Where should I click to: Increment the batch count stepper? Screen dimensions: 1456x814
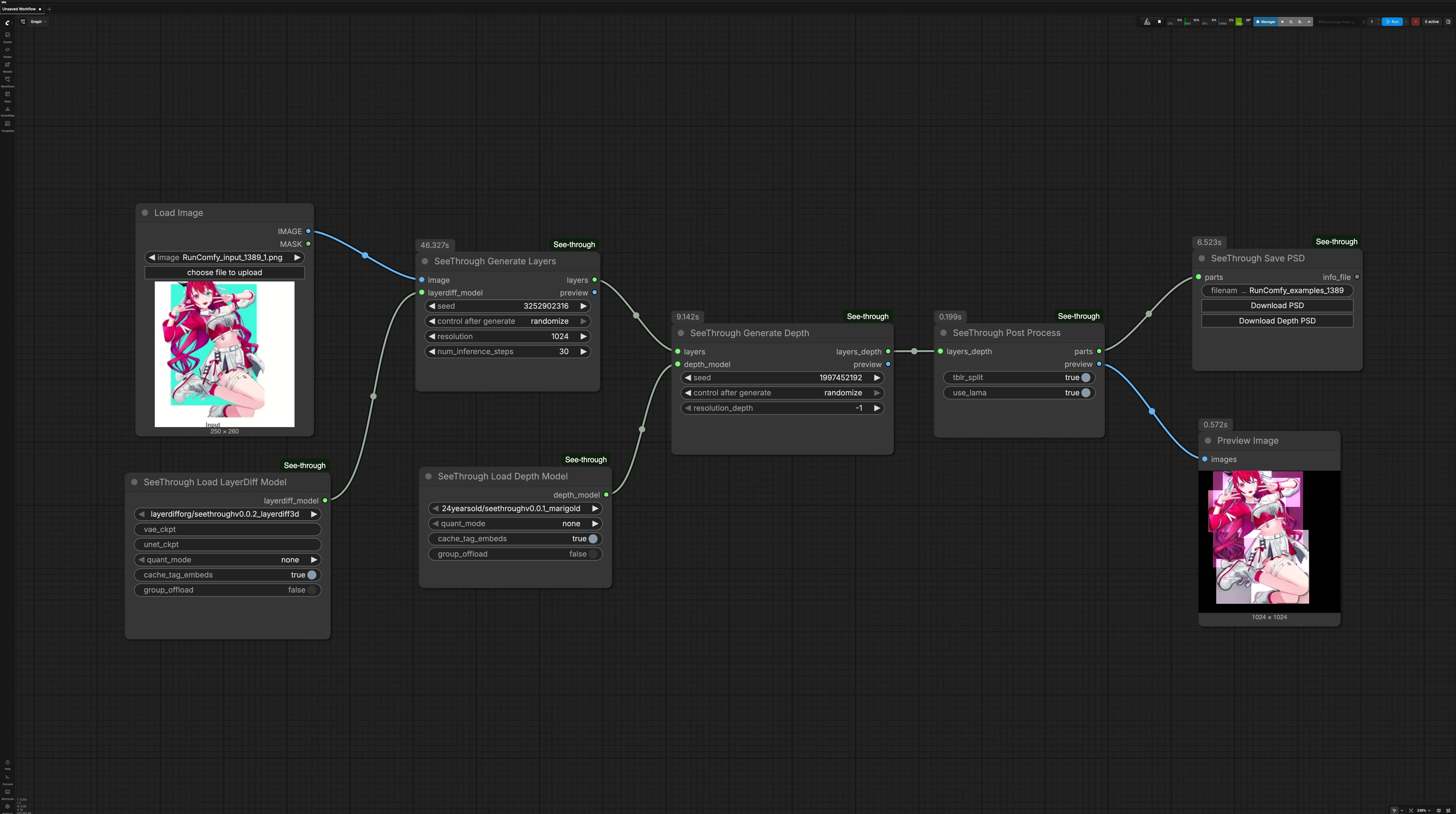click(x=1379, y=20)
